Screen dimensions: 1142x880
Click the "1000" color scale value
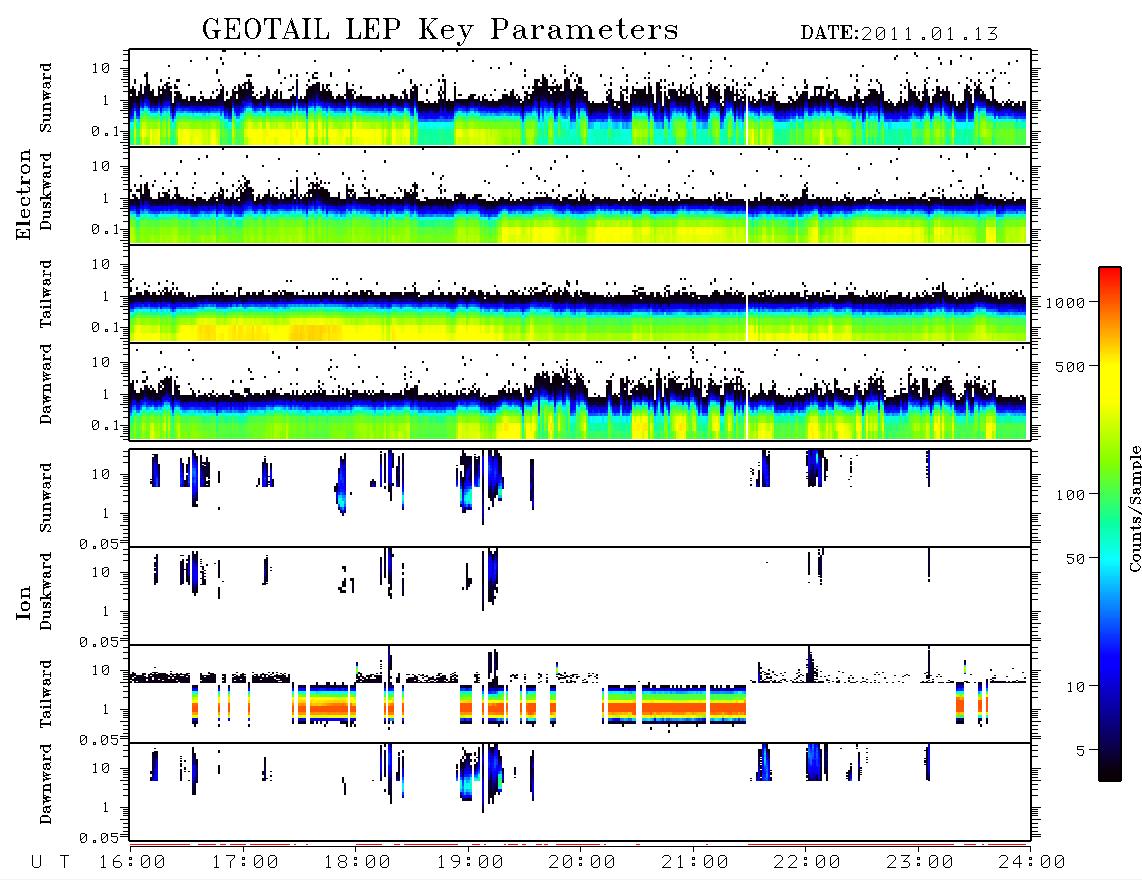click(x=1066, y=303)
